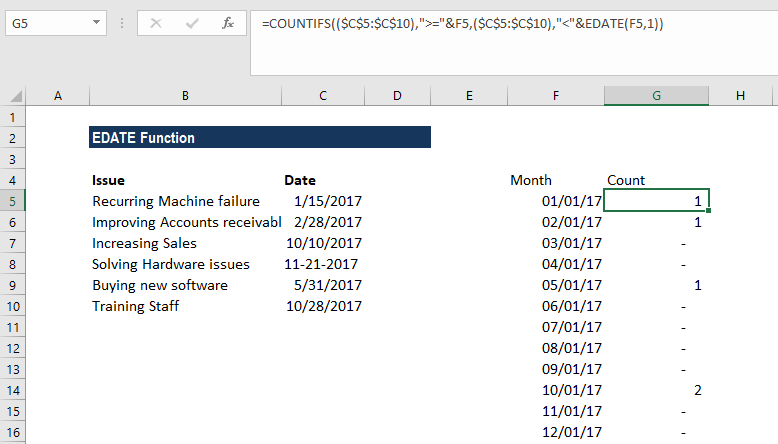778x444 pixels.
Task: Click into the COUNTIFS formula bar text
Action: pyautogui.click(x=460, y=23)
